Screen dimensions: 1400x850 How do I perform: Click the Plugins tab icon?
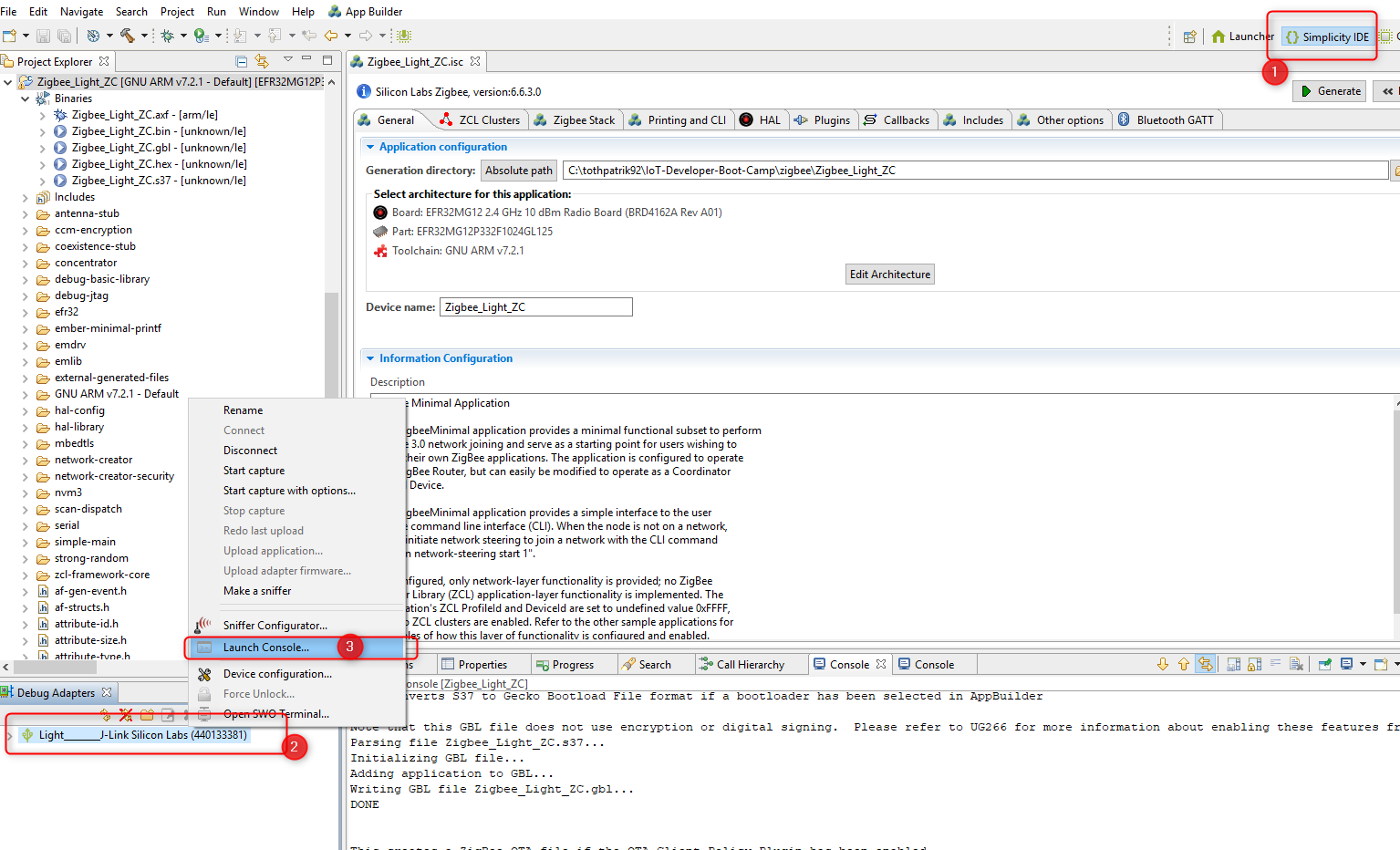click(801, 119)
